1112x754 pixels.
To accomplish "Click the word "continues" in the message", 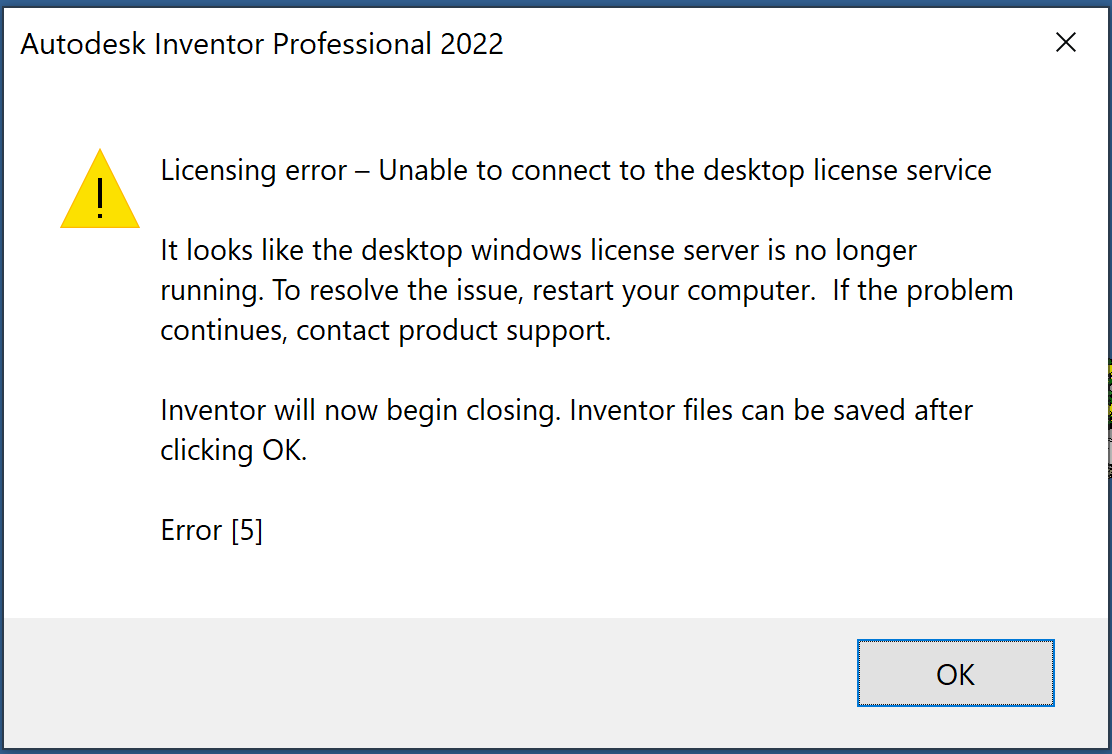I will (223, 331).
